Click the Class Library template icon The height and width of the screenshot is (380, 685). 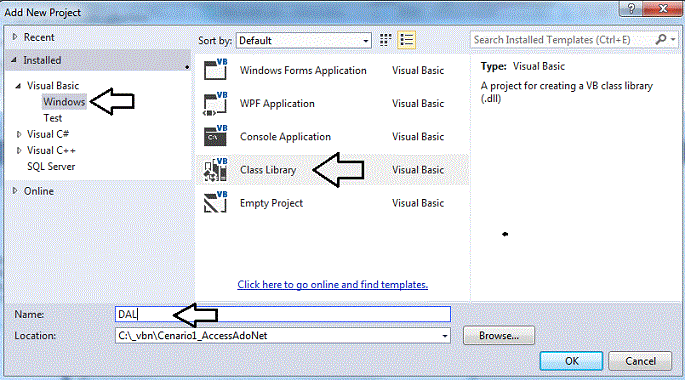click(215, 169)
